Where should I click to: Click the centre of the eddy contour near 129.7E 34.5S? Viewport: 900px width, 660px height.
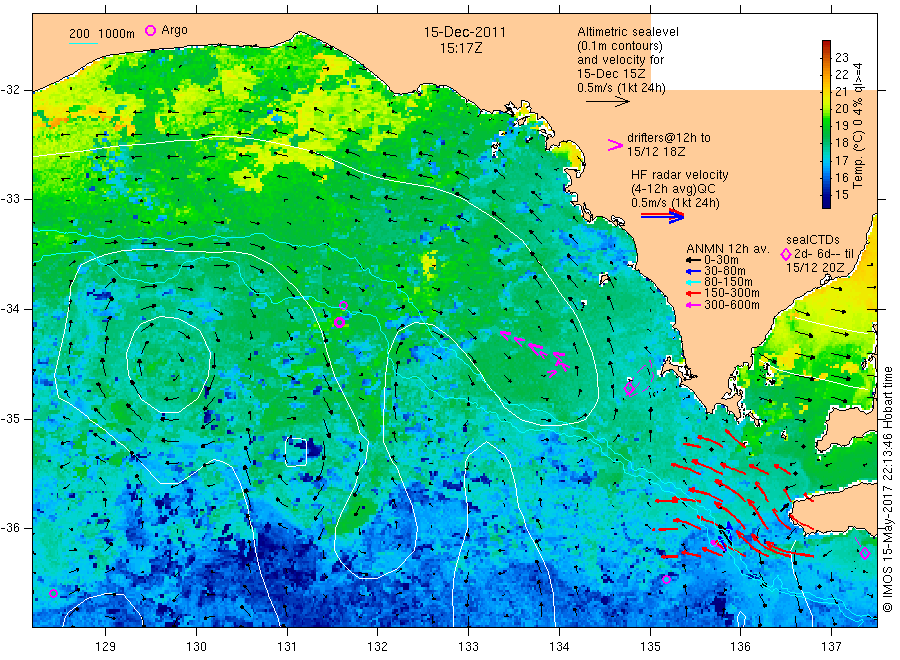[168, 364]
